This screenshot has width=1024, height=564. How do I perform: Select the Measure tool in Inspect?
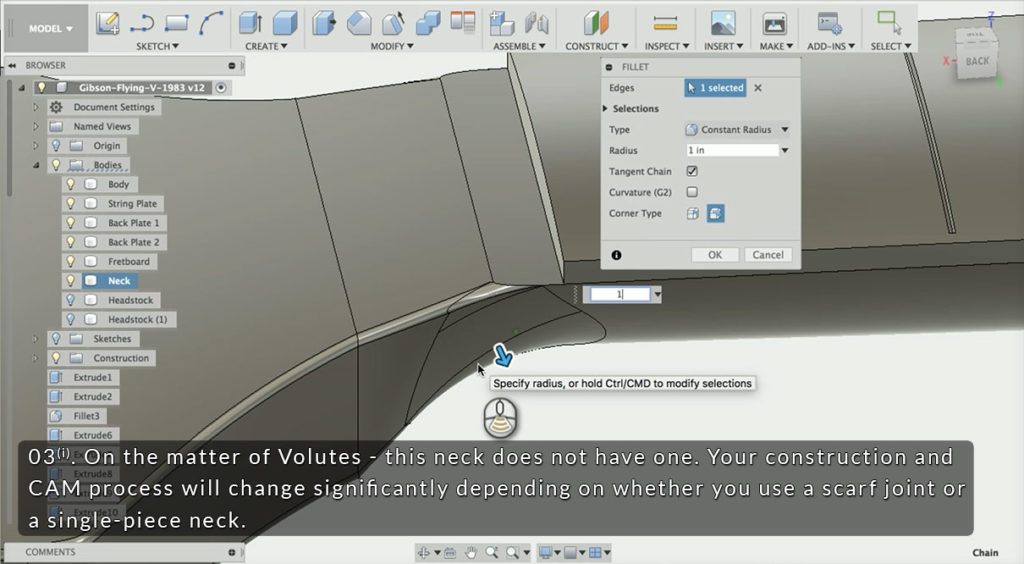[664, 23]
